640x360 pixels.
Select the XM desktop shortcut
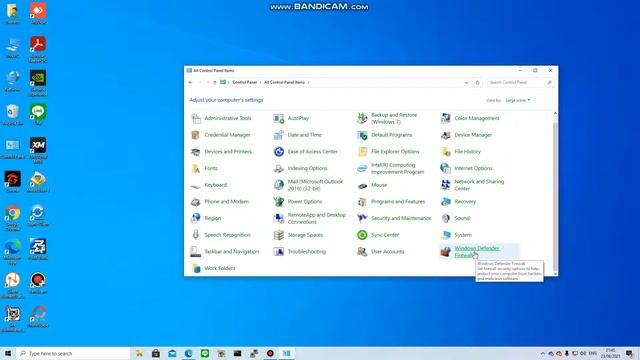[38, 150]
